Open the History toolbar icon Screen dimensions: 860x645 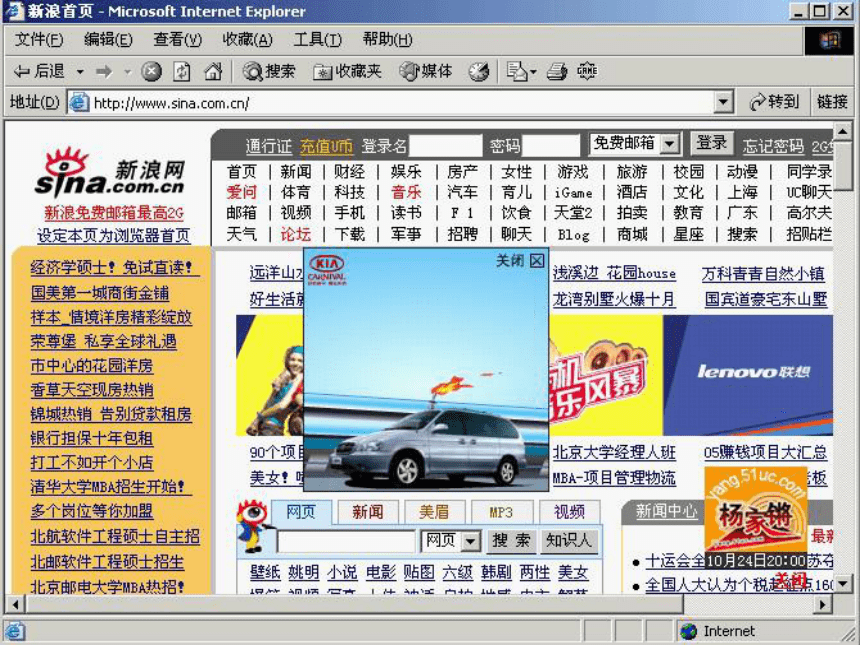pos(479,71)
